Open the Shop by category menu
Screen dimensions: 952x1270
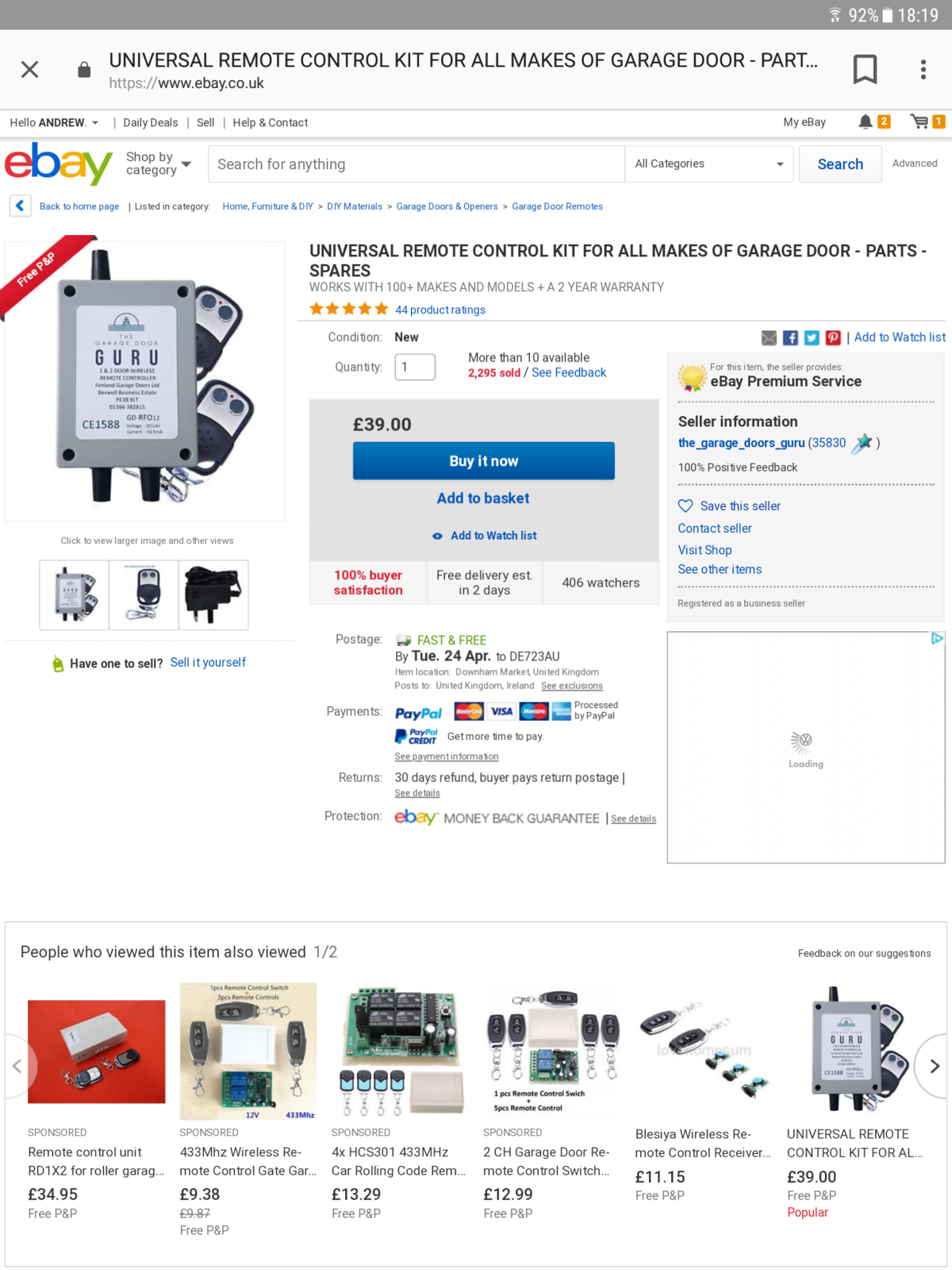(x=159, y=164)
